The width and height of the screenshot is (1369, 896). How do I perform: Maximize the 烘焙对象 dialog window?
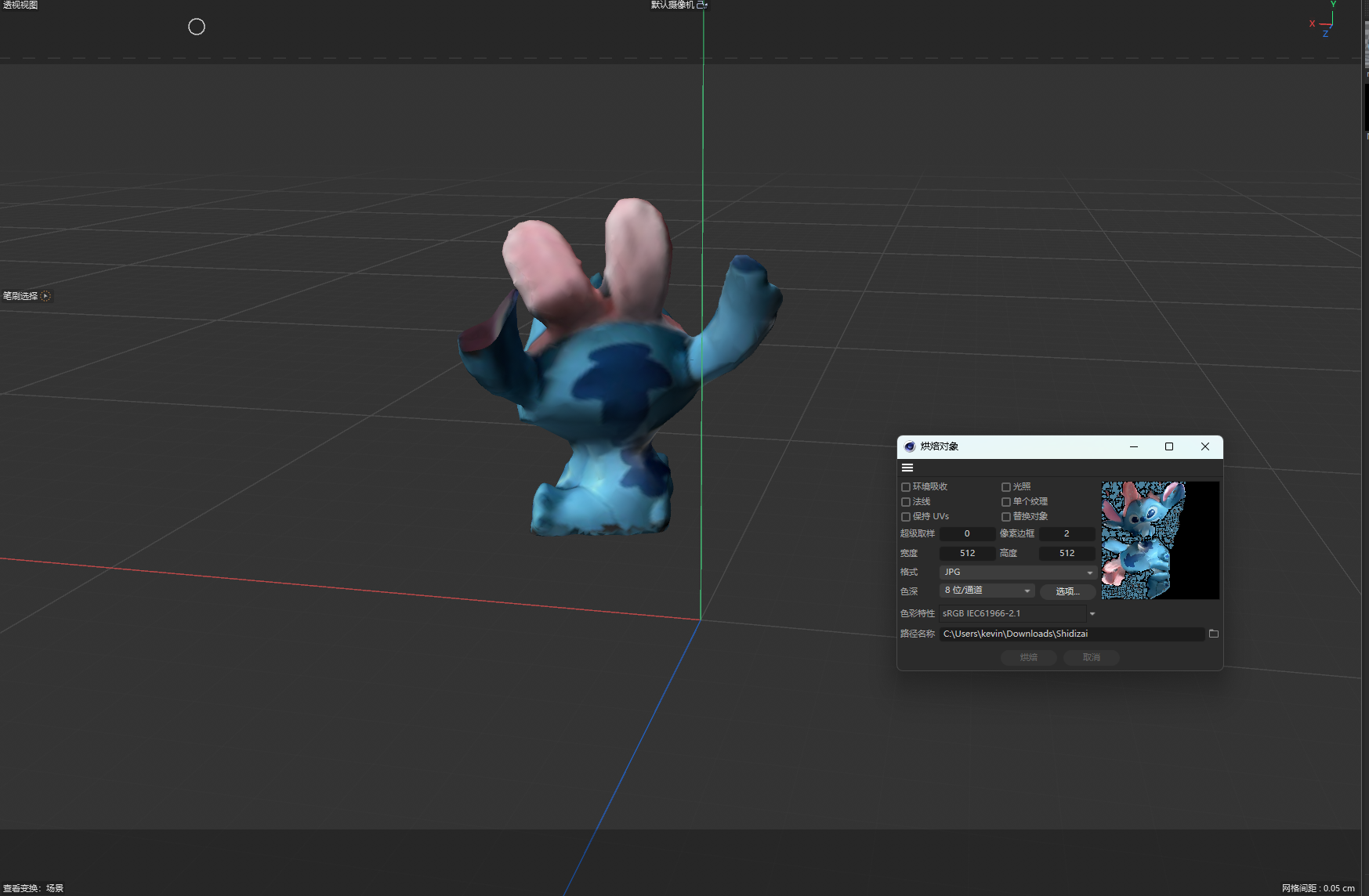(1168, 446)
